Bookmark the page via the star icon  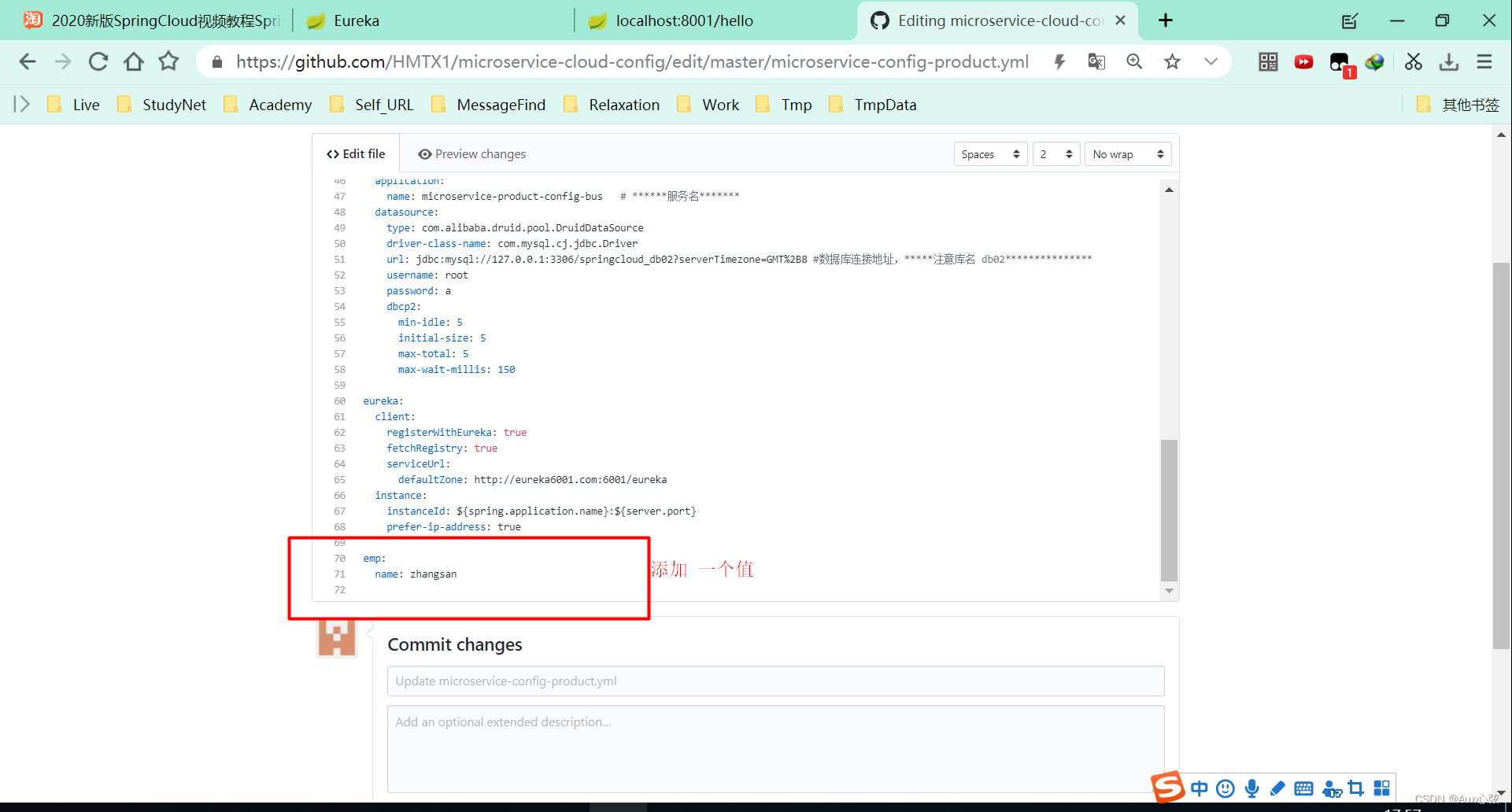[x=1173, y=61]
